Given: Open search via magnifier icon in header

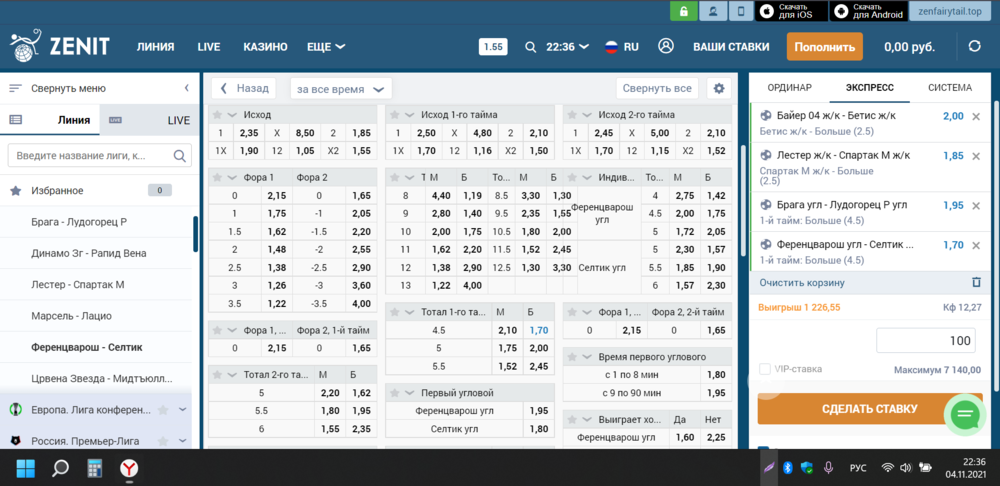Looking at the screenshot, I should pyautogui.click(x=531, y=47).
